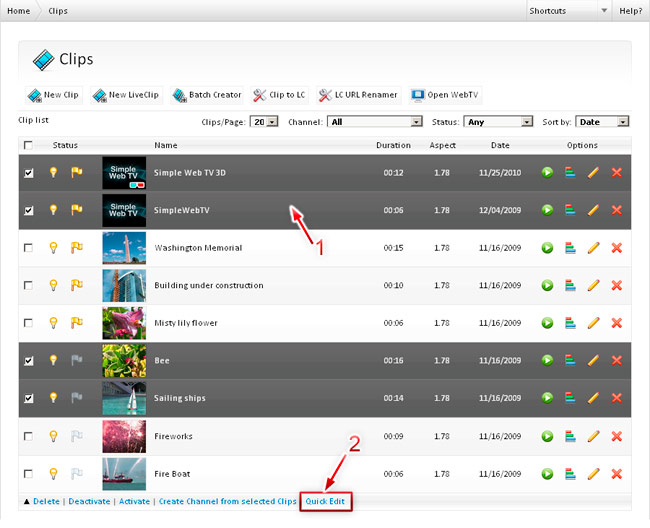Check the Washington Memorial checkbox

coord(28,248)
